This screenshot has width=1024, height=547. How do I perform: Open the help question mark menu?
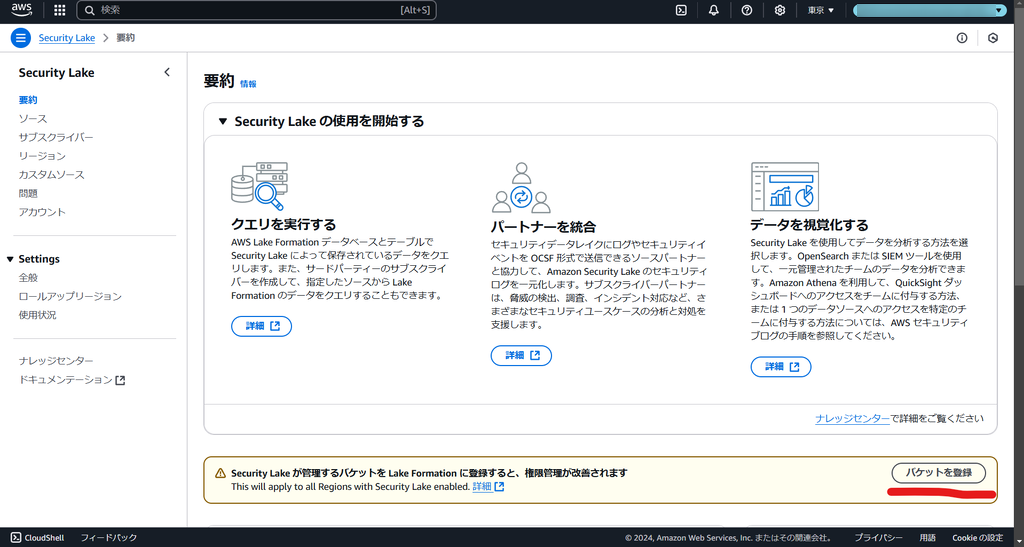(x=746, y=10)
